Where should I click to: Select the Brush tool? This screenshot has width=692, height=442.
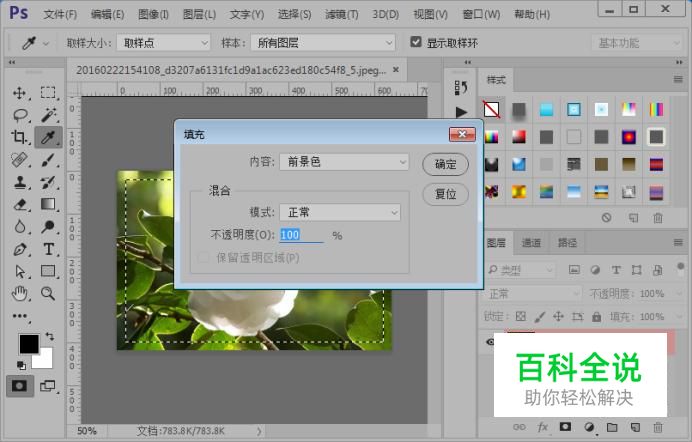pos(48,160)
